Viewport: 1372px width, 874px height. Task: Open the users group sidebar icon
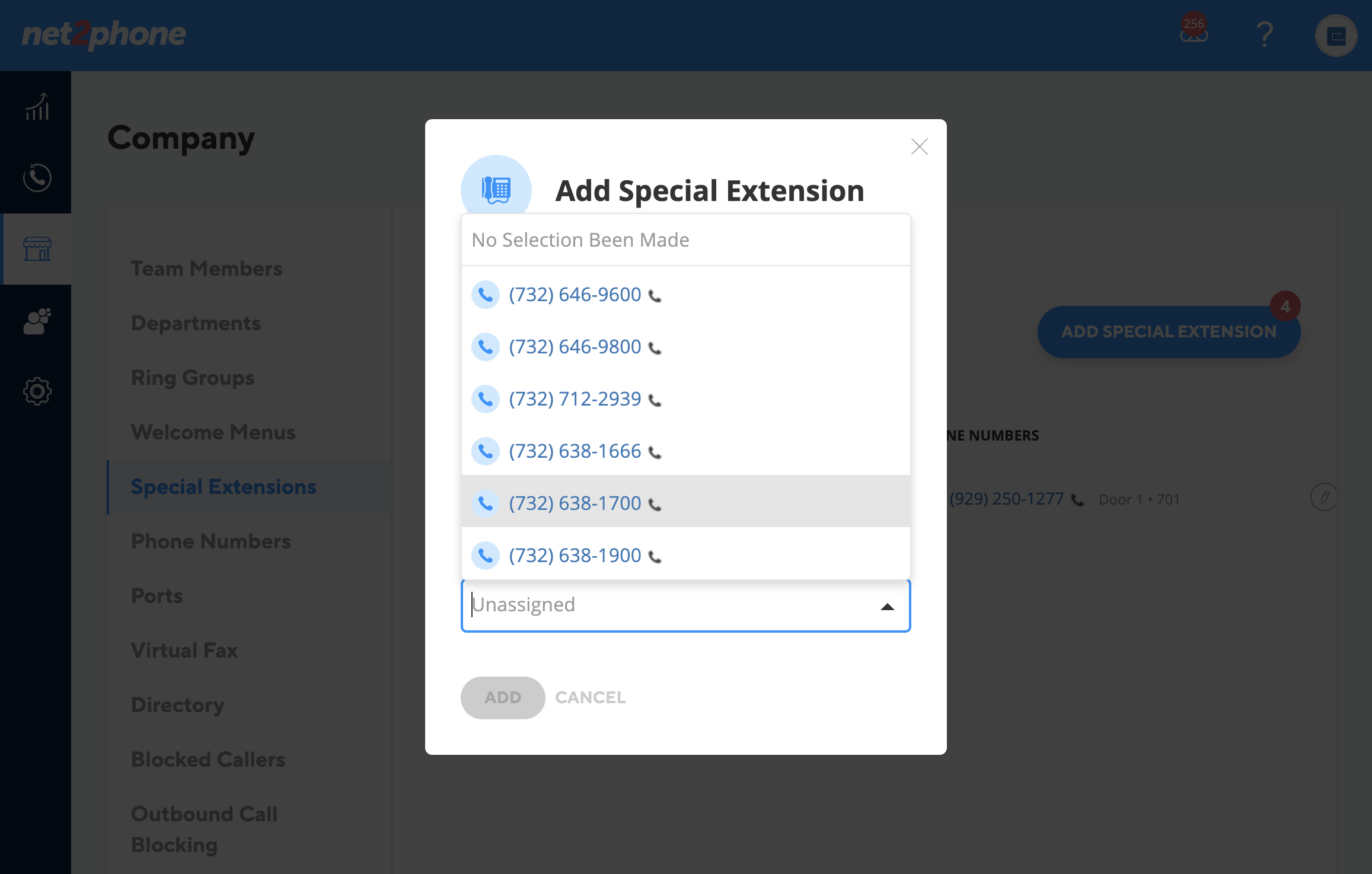click(37, 321)
